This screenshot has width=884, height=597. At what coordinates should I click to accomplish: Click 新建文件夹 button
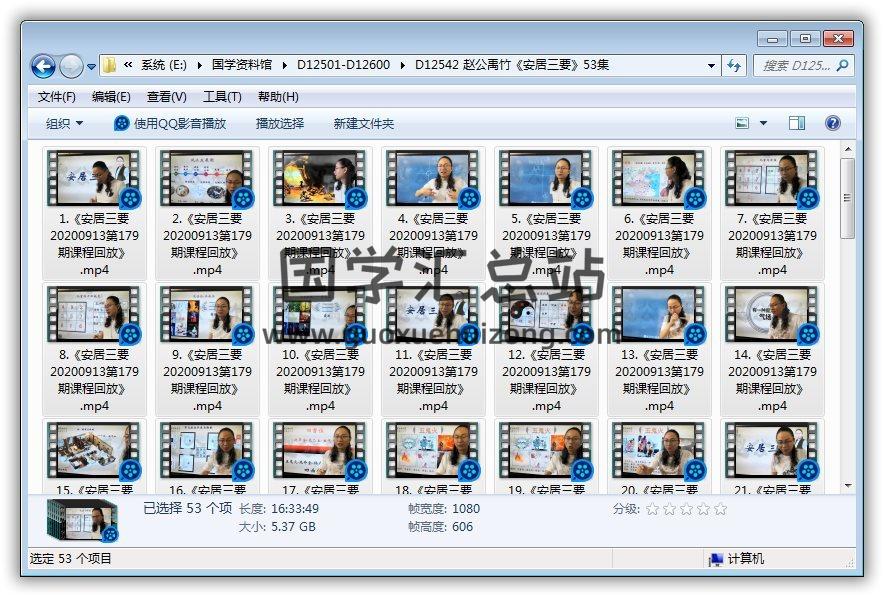click(364, 123)
